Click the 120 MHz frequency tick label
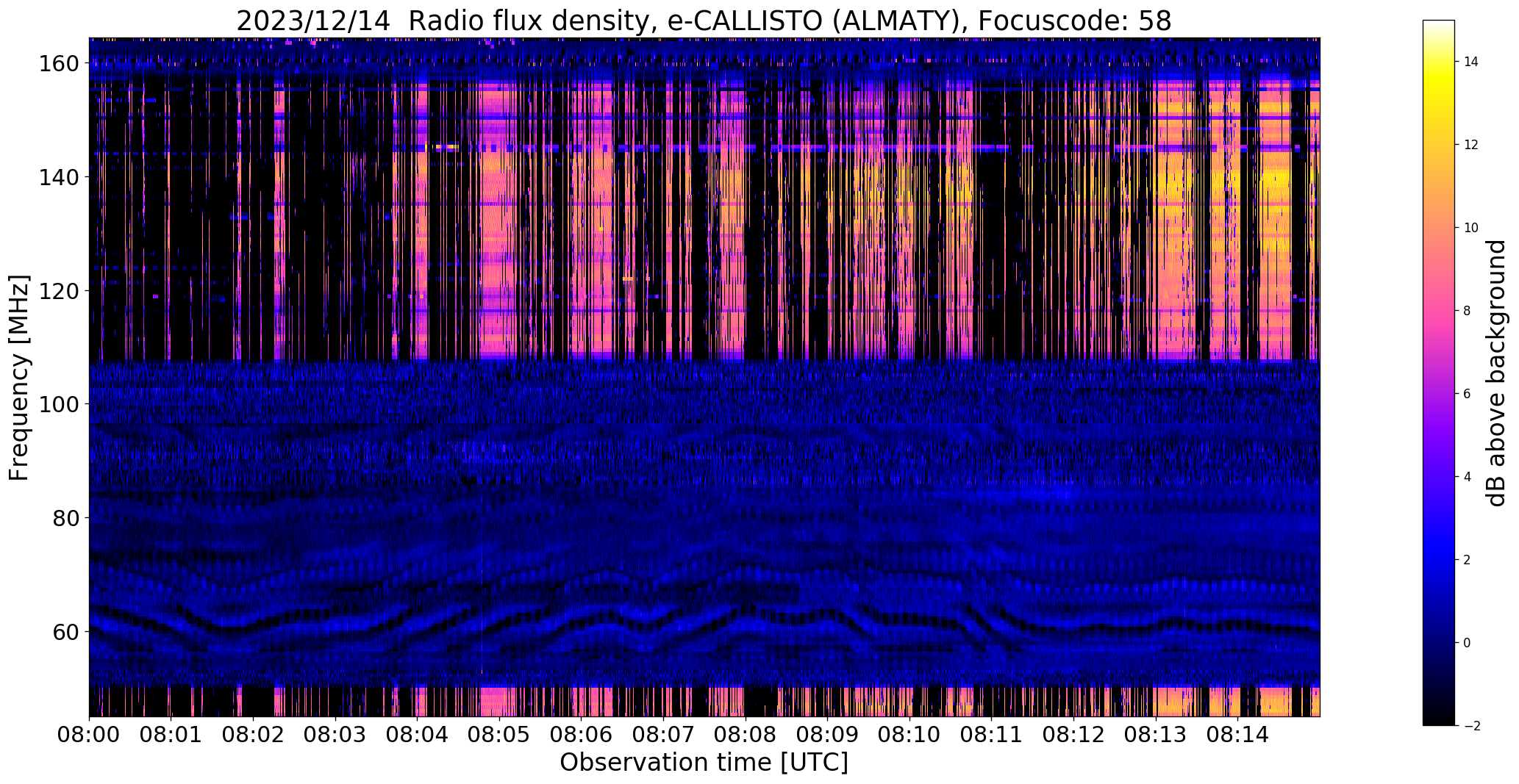This screenshot has height=784, width=1519. pyautogui.click(x=59, y=291)
